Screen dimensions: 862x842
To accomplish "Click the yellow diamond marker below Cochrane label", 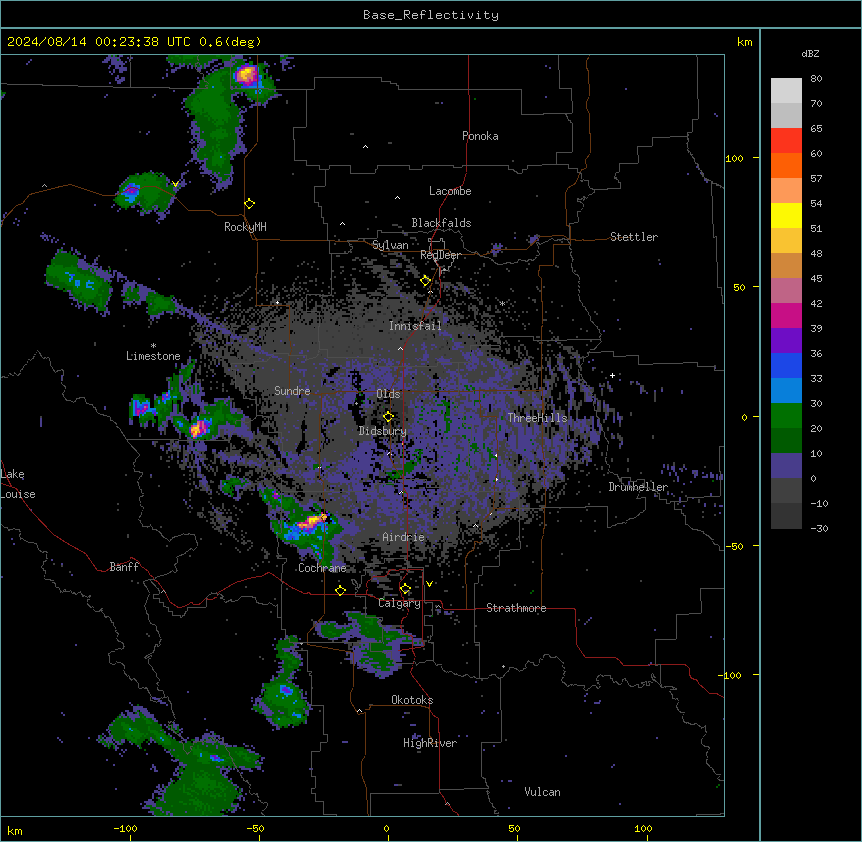I will tap(340, 590).
